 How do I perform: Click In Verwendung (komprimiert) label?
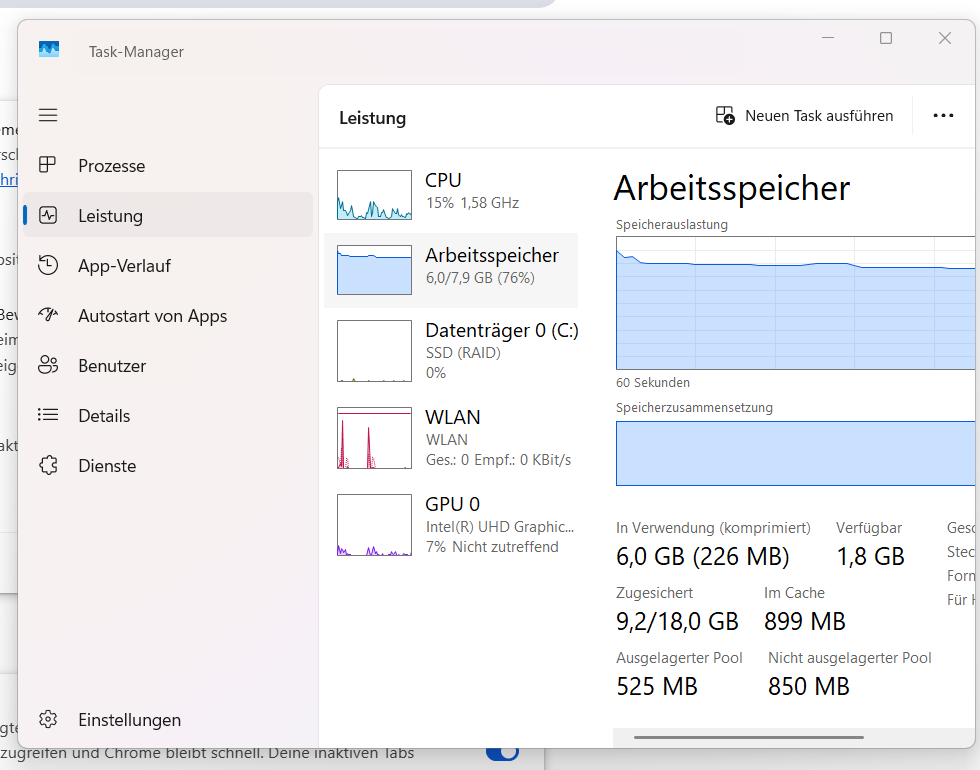(x=713, y=528)
